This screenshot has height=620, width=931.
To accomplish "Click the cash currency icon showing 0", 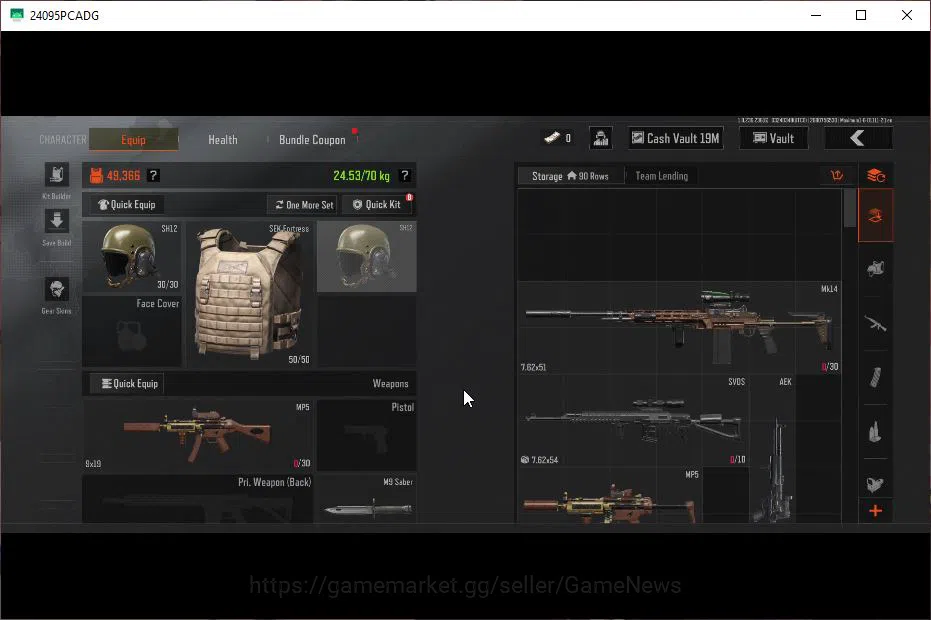I will [x=552, y=138].
